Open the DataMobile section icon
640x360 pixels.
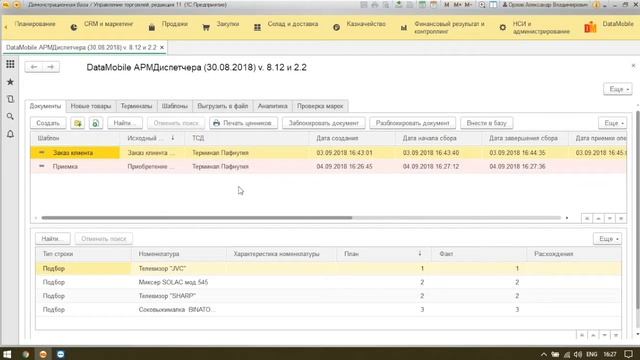[590, 27]
